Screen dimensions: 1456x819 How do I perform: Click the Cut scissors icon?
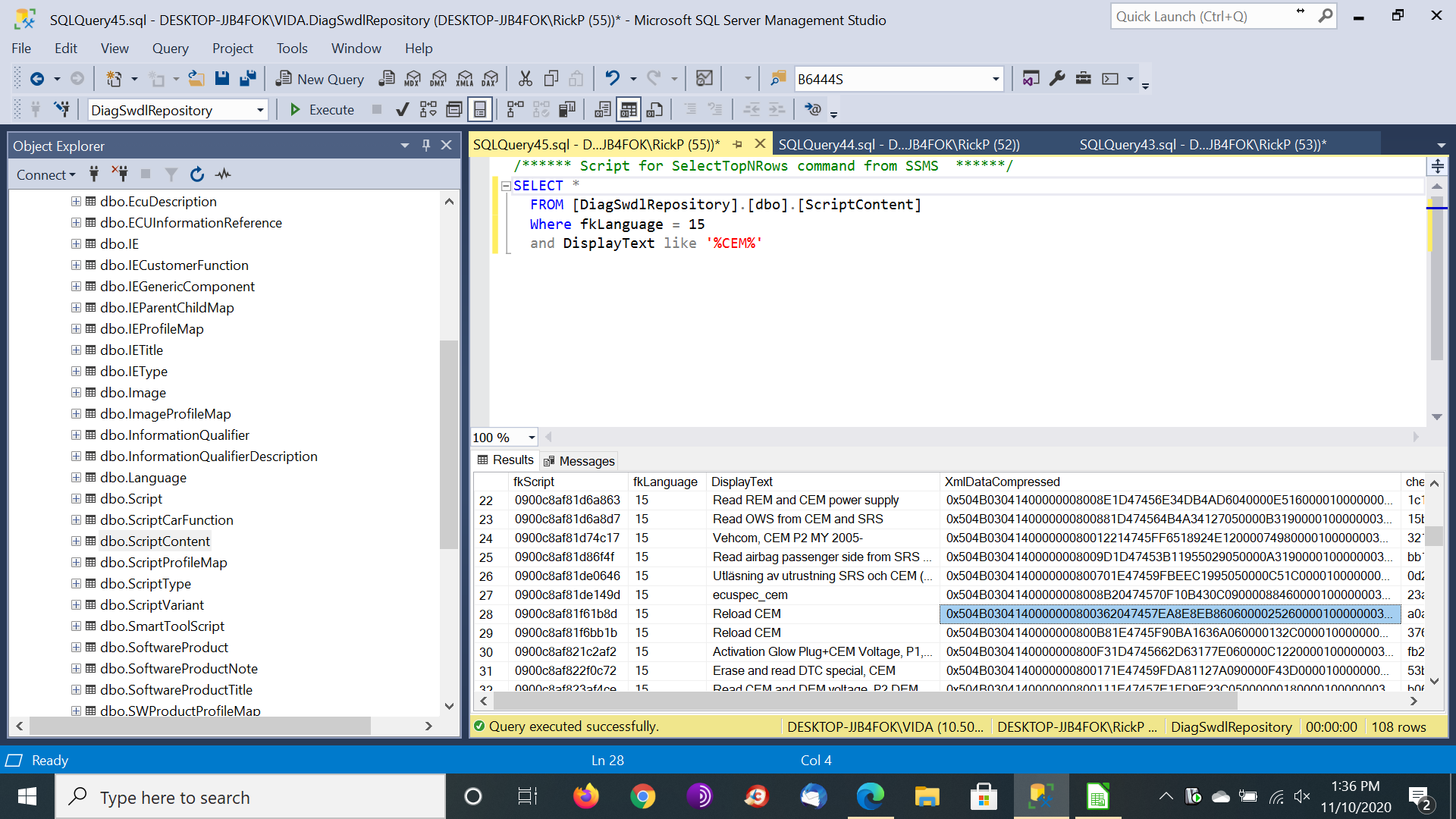coord(525,79)
